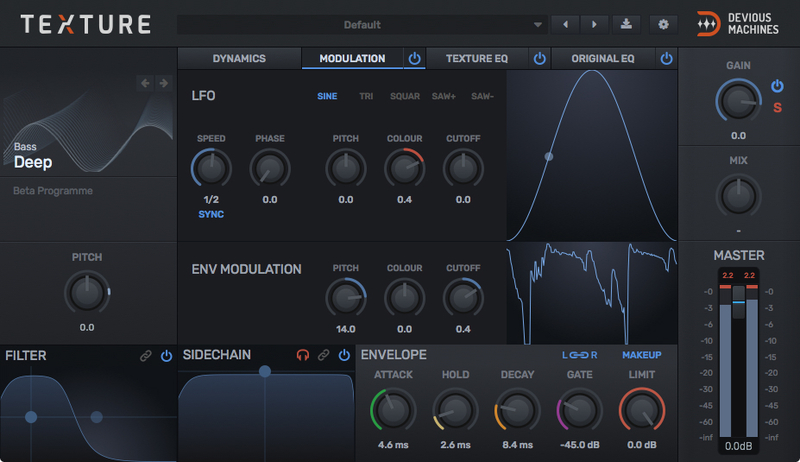This screenshot has width=800, height=462.
Task: Open the Default preset dropdown
Action: coord(362,24)
